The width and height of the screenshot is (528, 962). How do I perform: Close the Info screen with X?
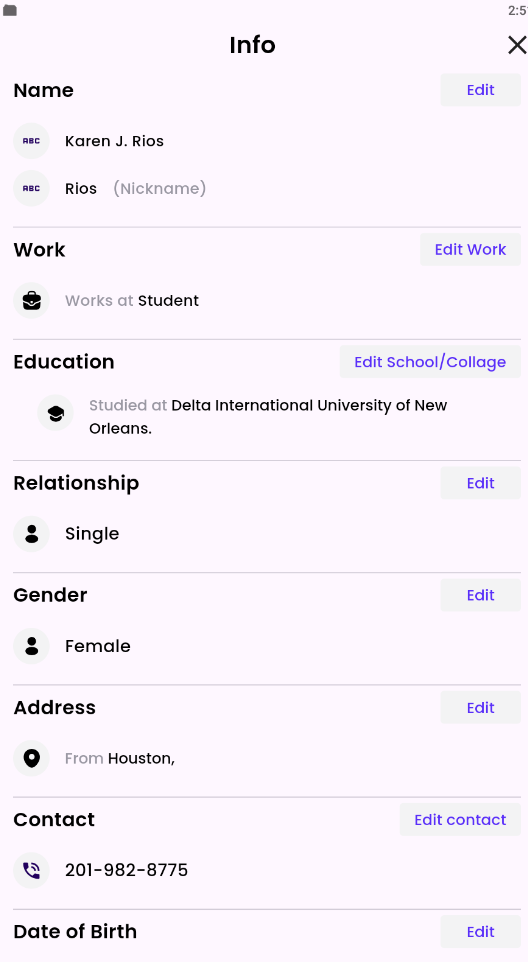pyautogui.click(x=517, y=45)
